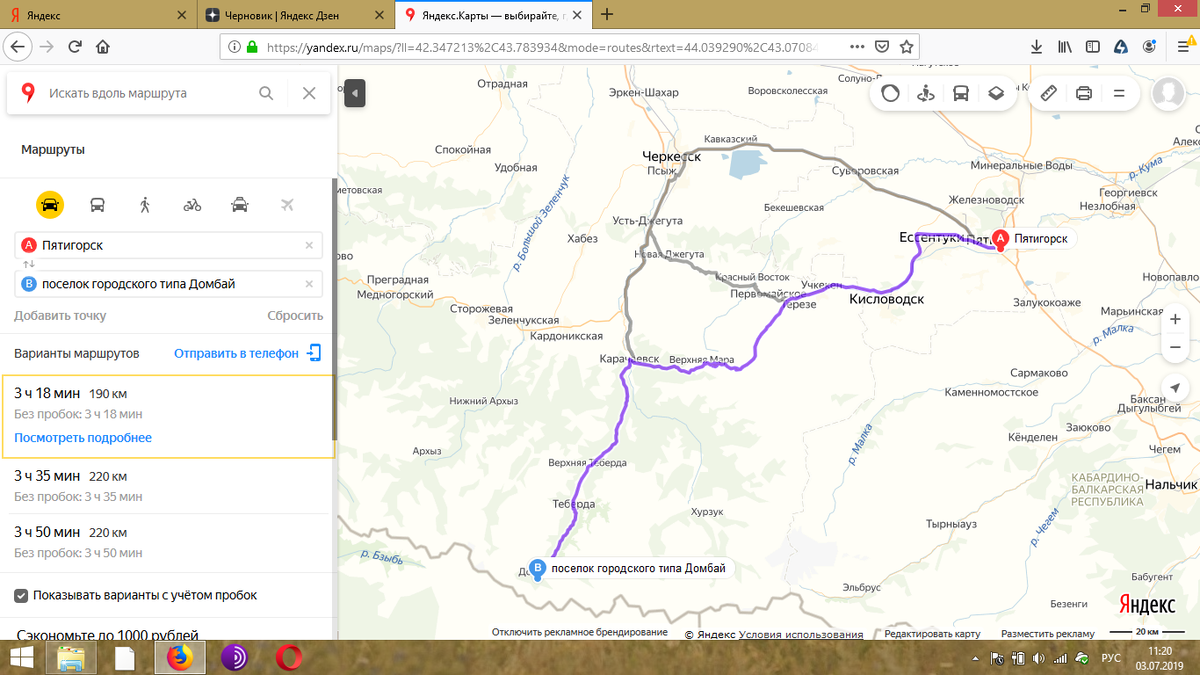Reload the current page

(x=75, y=47)
